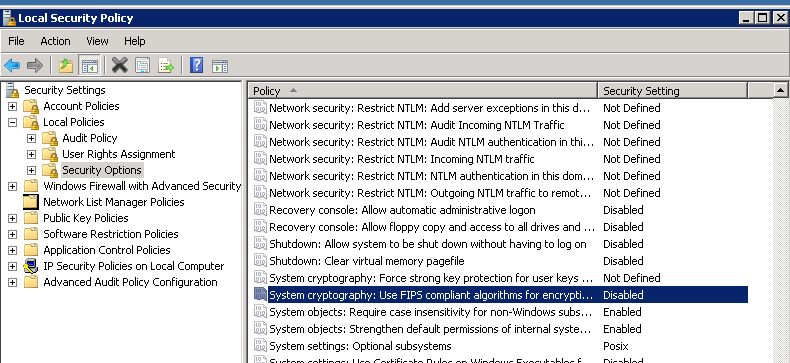The image size is (790, 363).
Task: Click the Back arrow toolbar icon
Action: 12,66
